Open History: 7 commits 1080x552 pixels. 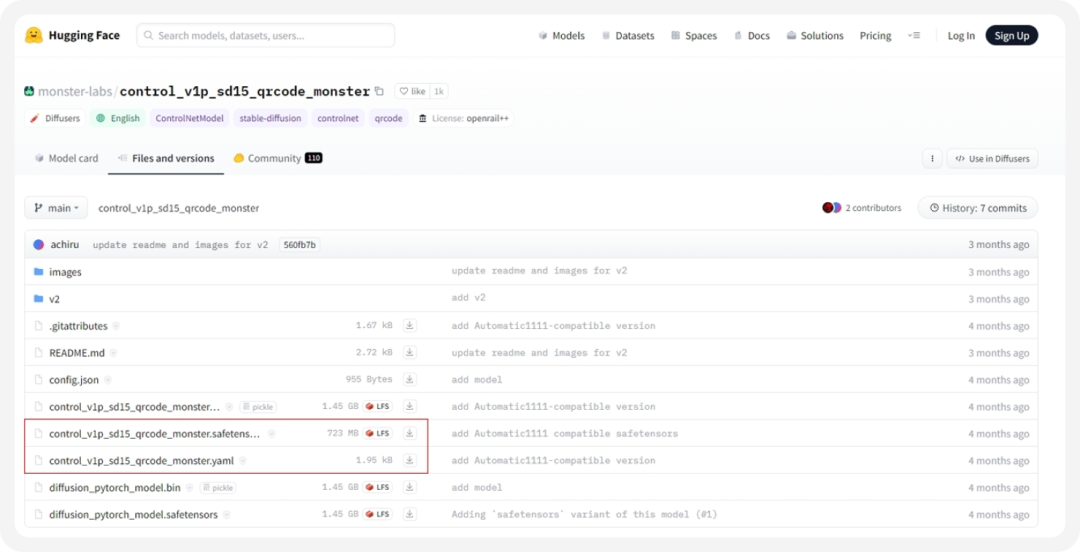click(977, 207)
